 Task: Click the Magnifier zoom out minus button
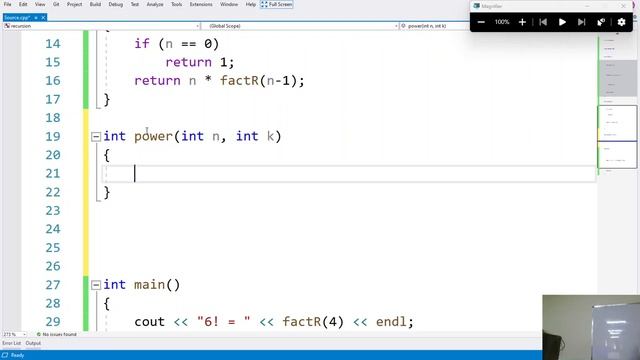tap(481, 22)
